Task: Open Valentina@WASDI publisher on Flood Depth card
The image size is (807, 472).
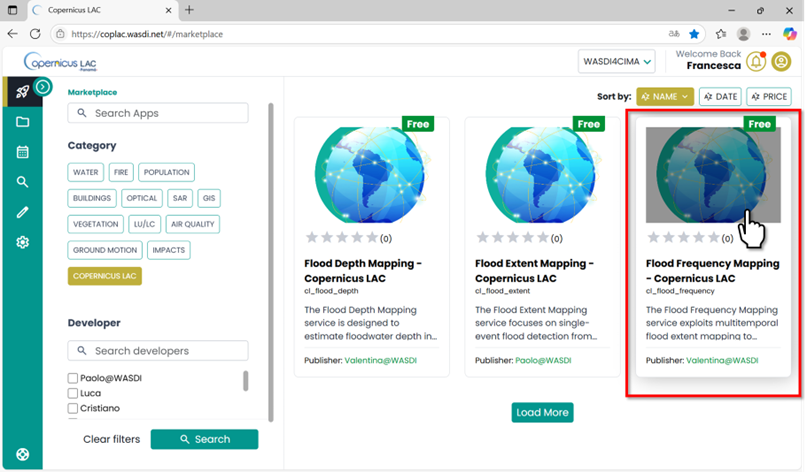Action: pos(380,360)
